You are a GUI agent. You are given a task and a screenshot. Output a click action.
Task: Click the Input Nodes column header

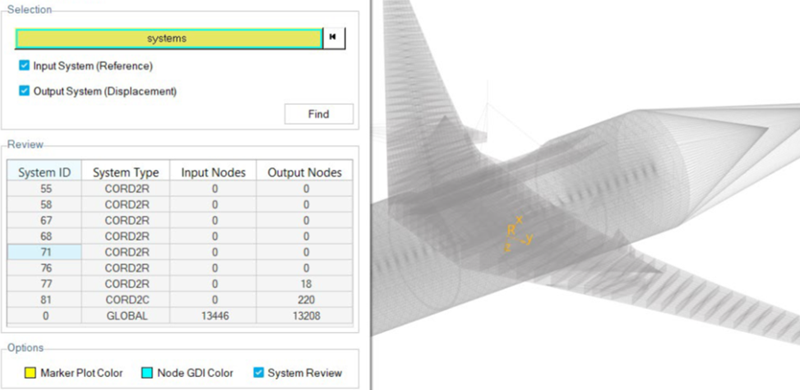(213, 173)
